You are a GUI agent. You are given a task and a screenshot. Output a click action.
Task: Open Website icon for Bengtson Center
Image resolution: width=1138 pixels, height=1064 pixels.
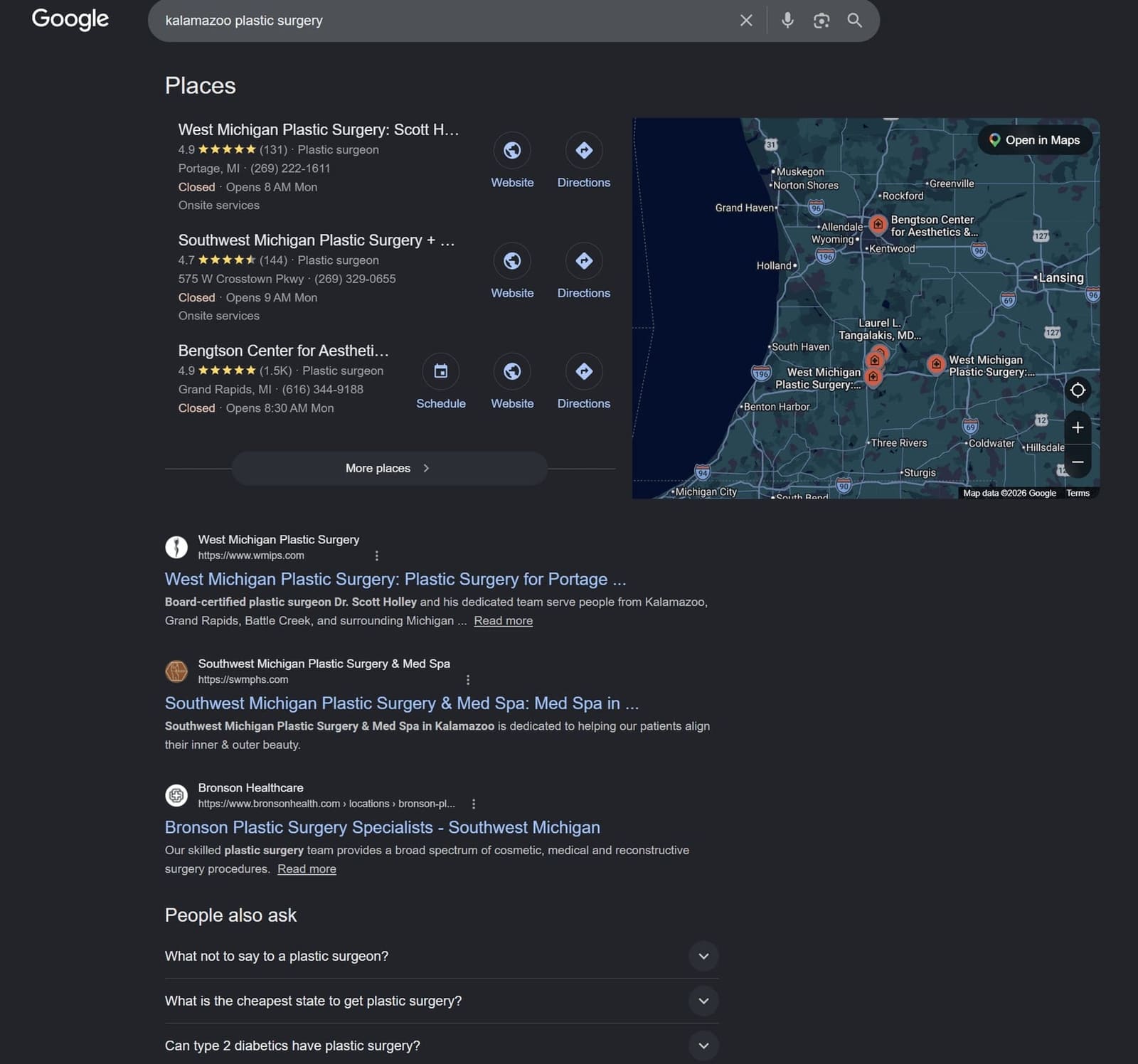512,371
